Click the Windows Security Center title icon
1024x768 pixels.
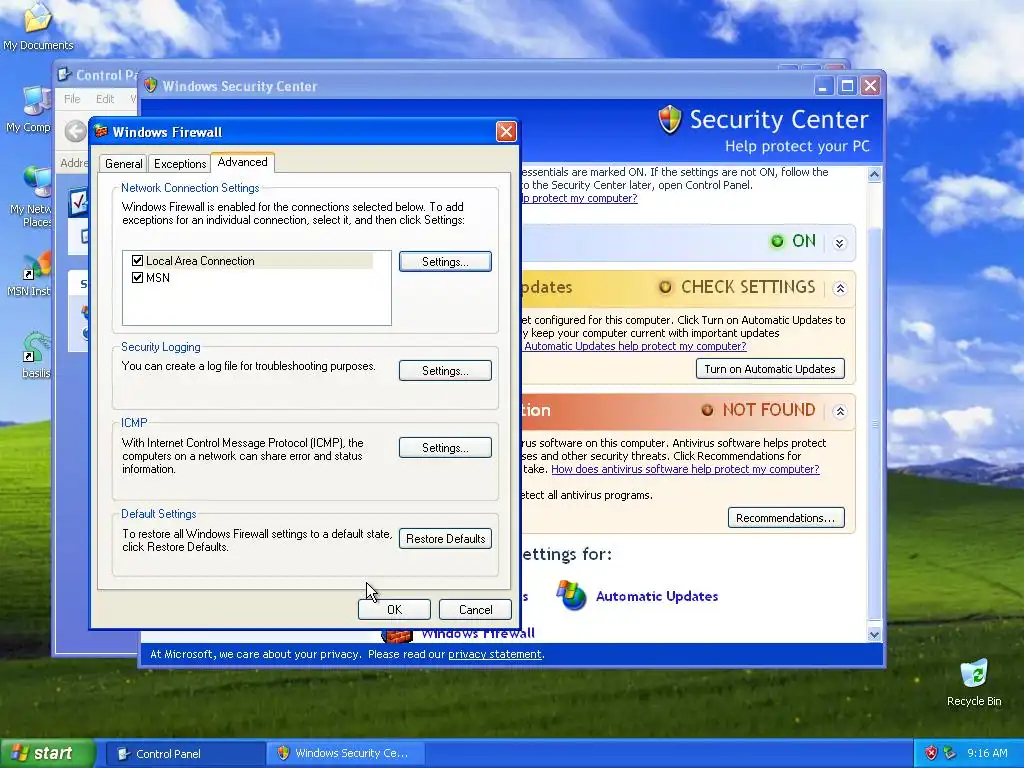click(151, 86)
